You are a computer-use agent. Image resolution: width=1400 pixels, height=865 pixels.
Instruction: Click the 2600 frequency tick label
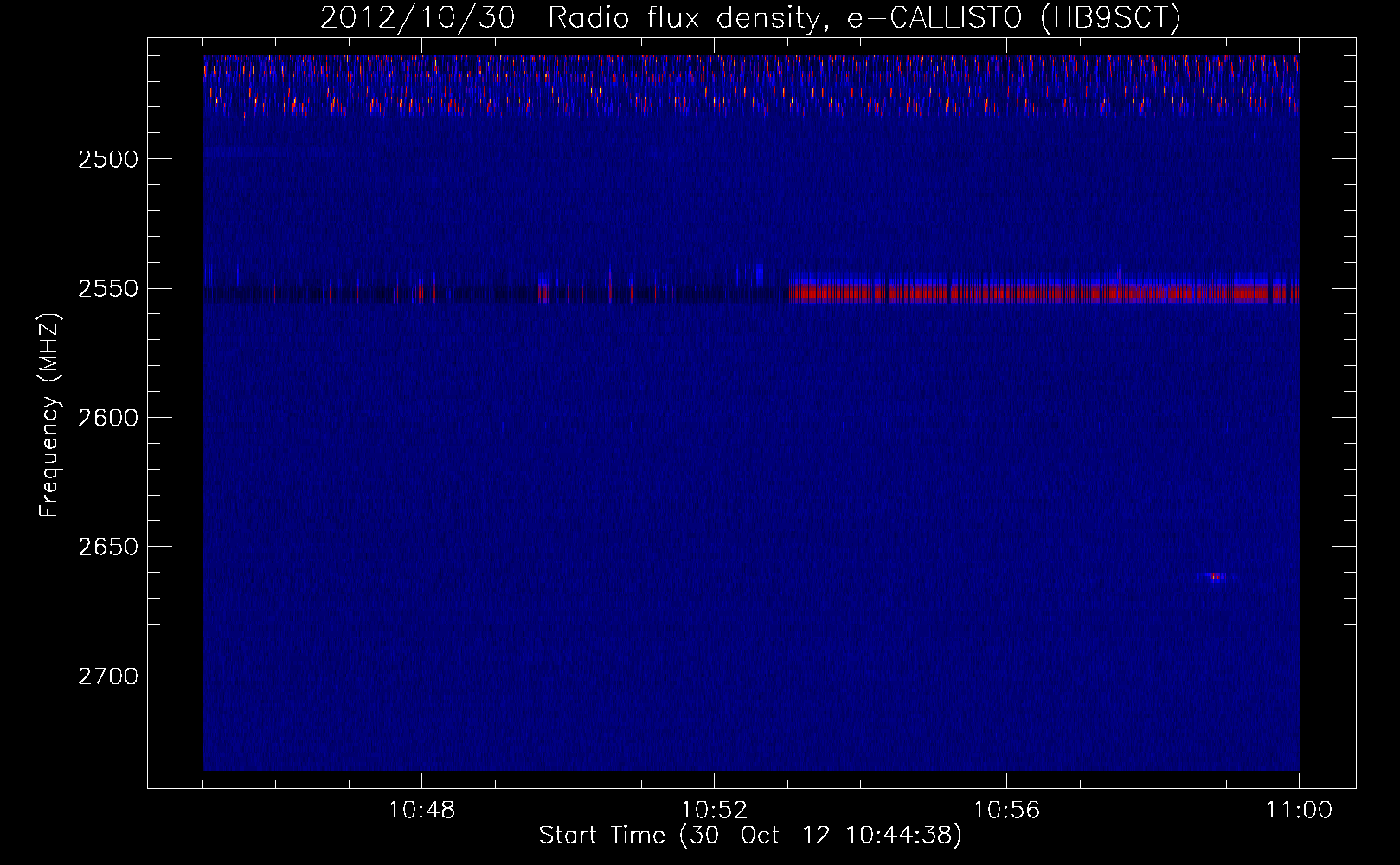[107, 418]
